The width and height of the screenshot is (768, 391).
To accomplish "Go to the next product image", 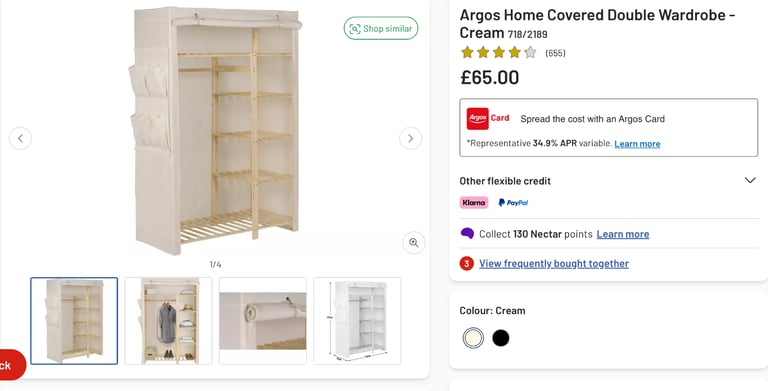I will coord(410,138).
